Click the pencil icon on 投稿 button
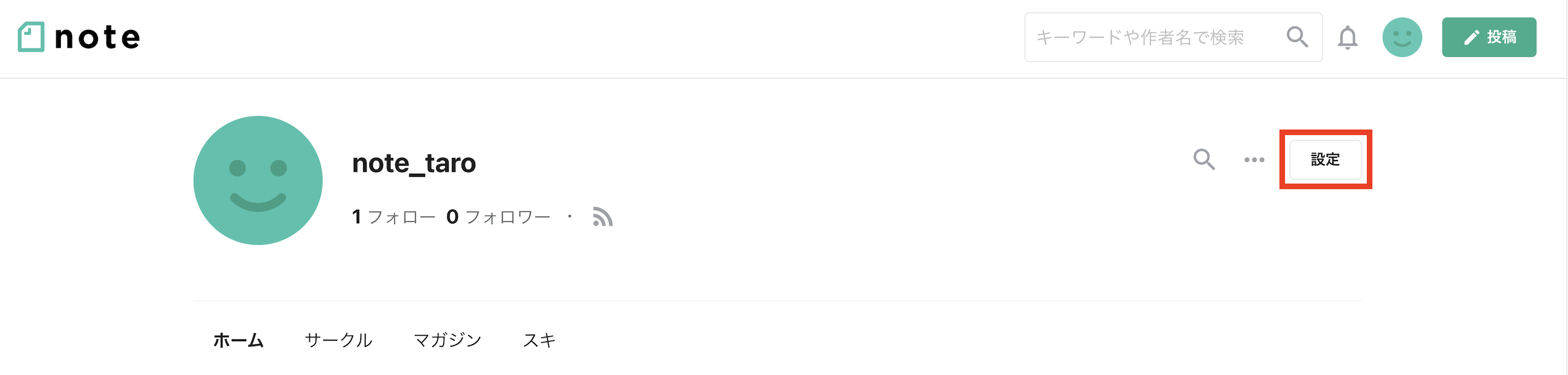This screenshot has height=375, width=1568. coord(1471,38)
